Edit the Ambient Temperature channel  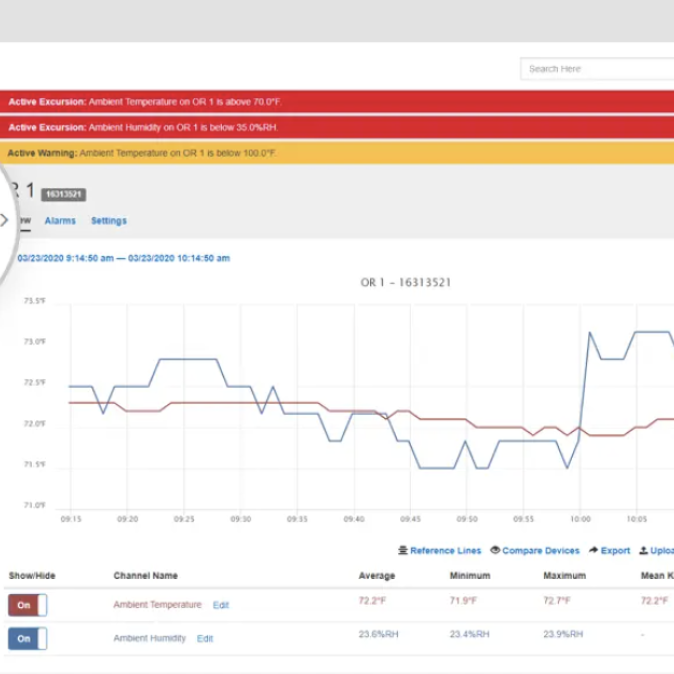point(221,605)
